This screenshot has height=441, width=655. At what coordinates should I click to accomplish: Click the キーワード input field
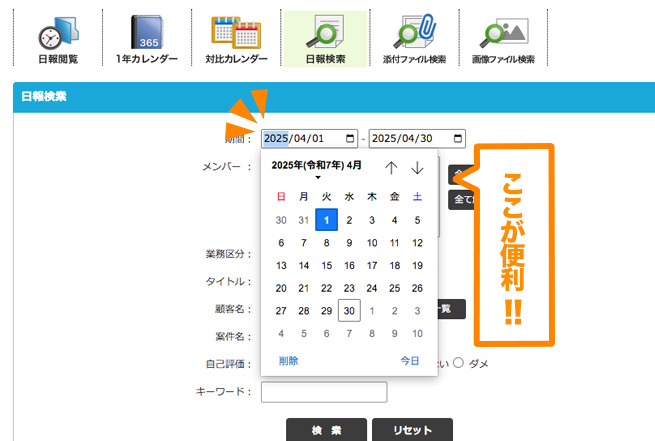pyautogui.click(x=324, y=392)
